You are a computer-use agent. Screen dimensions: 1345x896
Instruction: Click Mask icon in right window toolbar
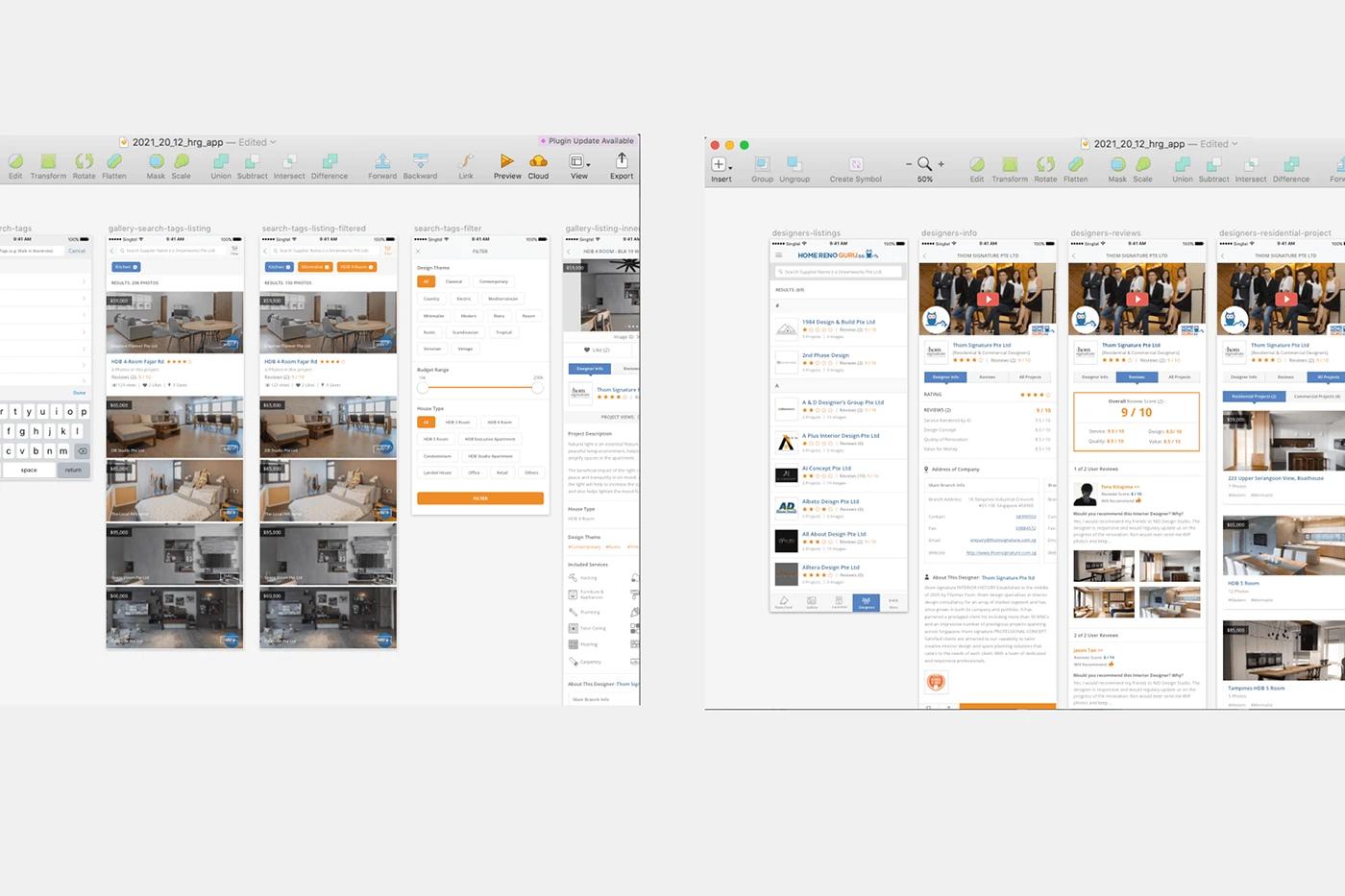click(1117, 164)
